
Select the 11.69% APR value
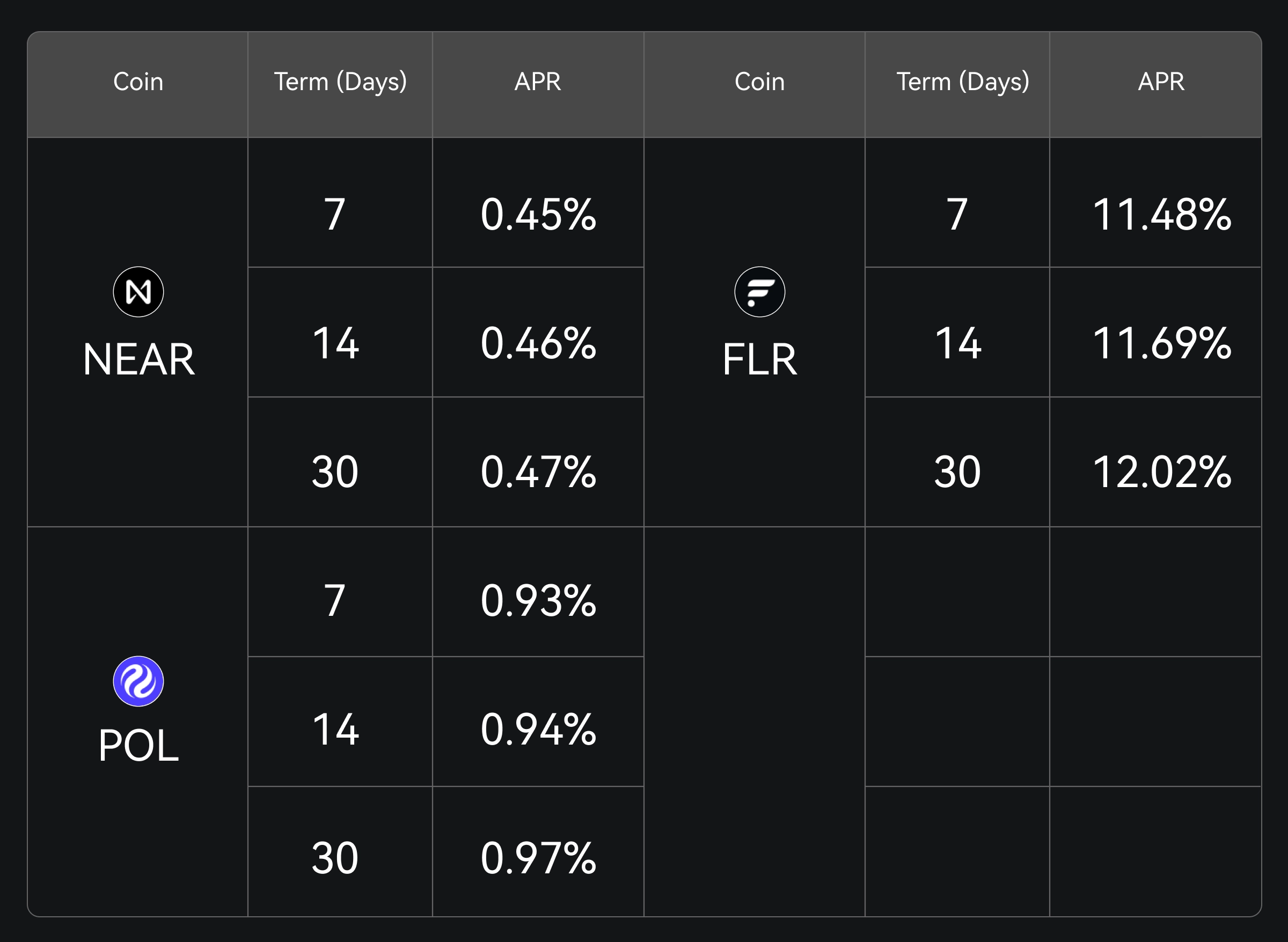click(1161, 343)
